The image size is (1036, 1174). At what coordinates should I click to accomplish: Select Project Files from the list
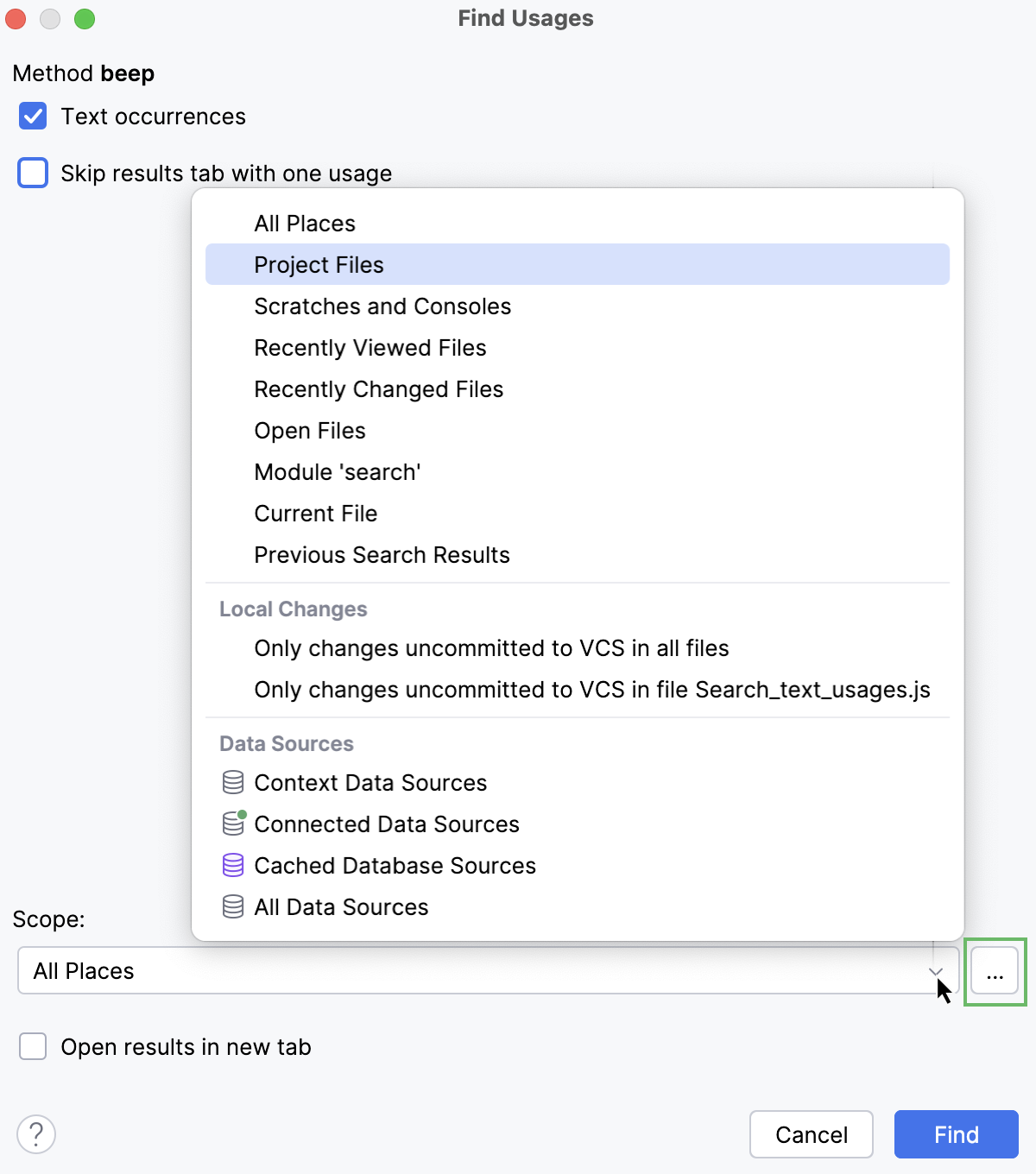[x=319, y=264]
